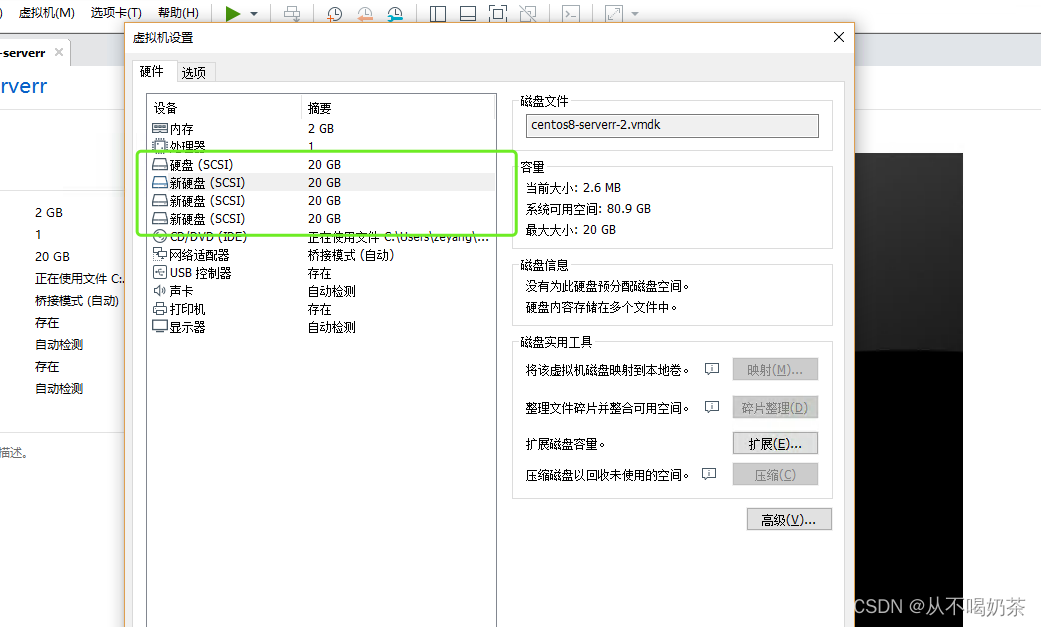Screen dimensions: 1041x627
Task: Toggle the library sidebar view icon
Action: pyautogui.click(x=438, y=13)
